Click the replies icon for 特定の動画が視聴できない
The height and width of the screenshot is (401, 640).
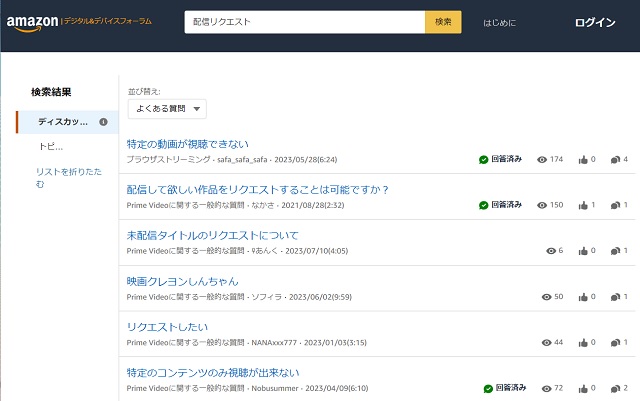click(615, 160)
